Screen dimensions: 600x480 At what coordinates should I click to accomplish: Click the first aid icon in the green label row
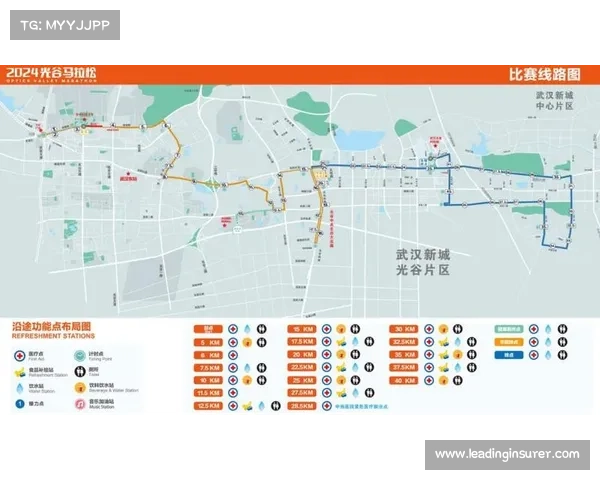(x=534, y=329)
